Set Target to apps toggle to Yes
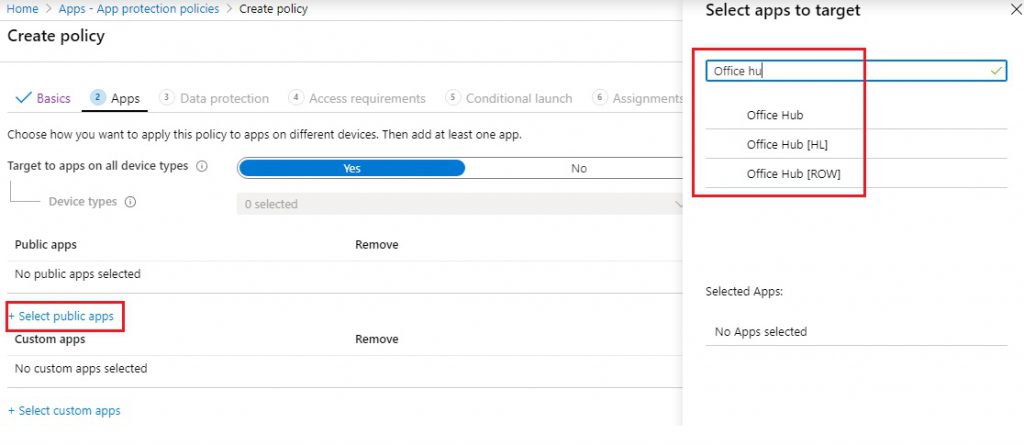Viewport: 1024px width, 445px height. tap(352, 168)
